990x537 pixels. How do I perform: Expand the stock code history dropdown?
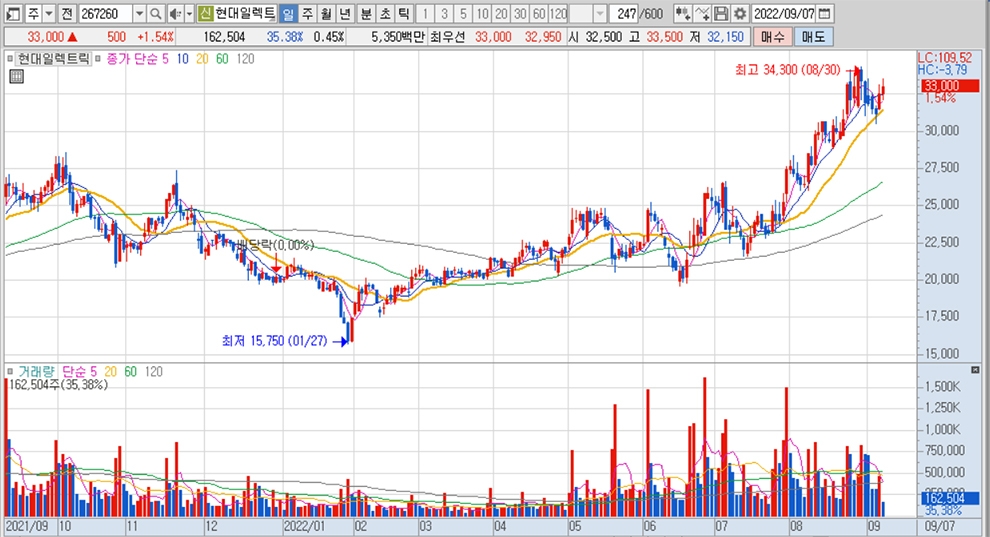pyautogui.click(x=140, y=13)
